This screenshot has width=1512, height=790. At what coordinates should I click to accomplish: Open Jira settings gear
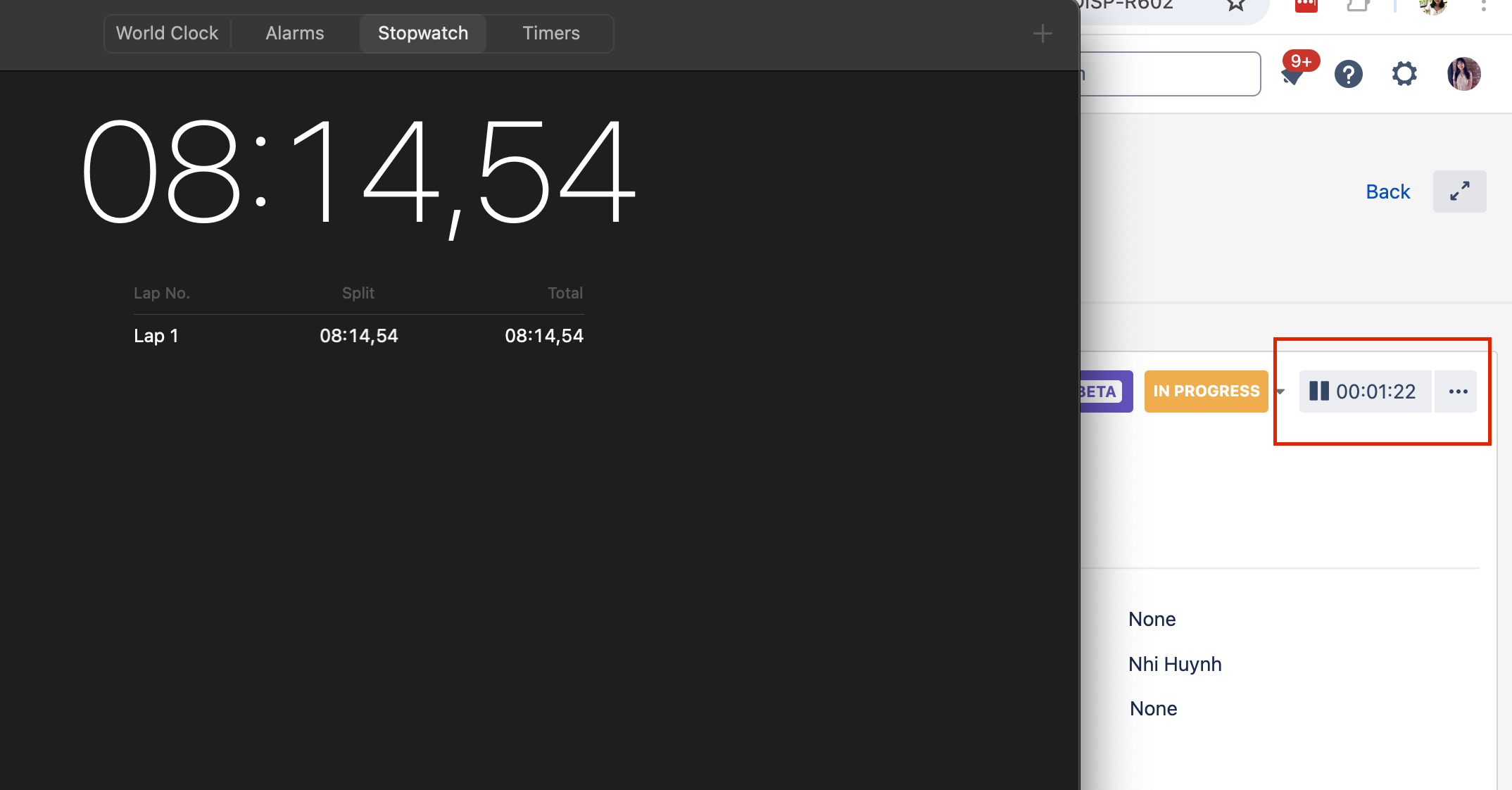(1404, 73)
